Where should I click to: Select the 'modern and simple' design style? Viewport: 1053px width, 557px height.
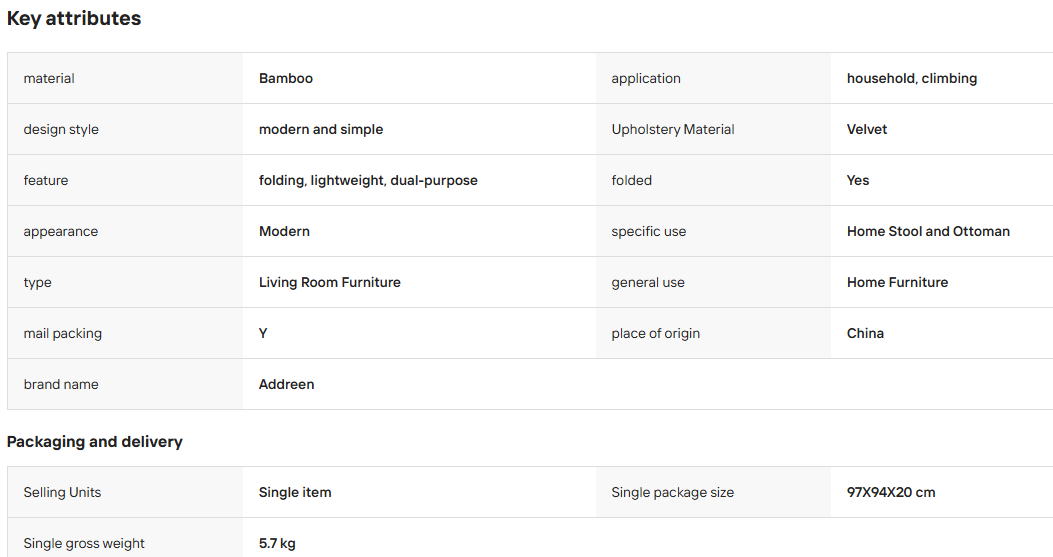coord(321,130)
